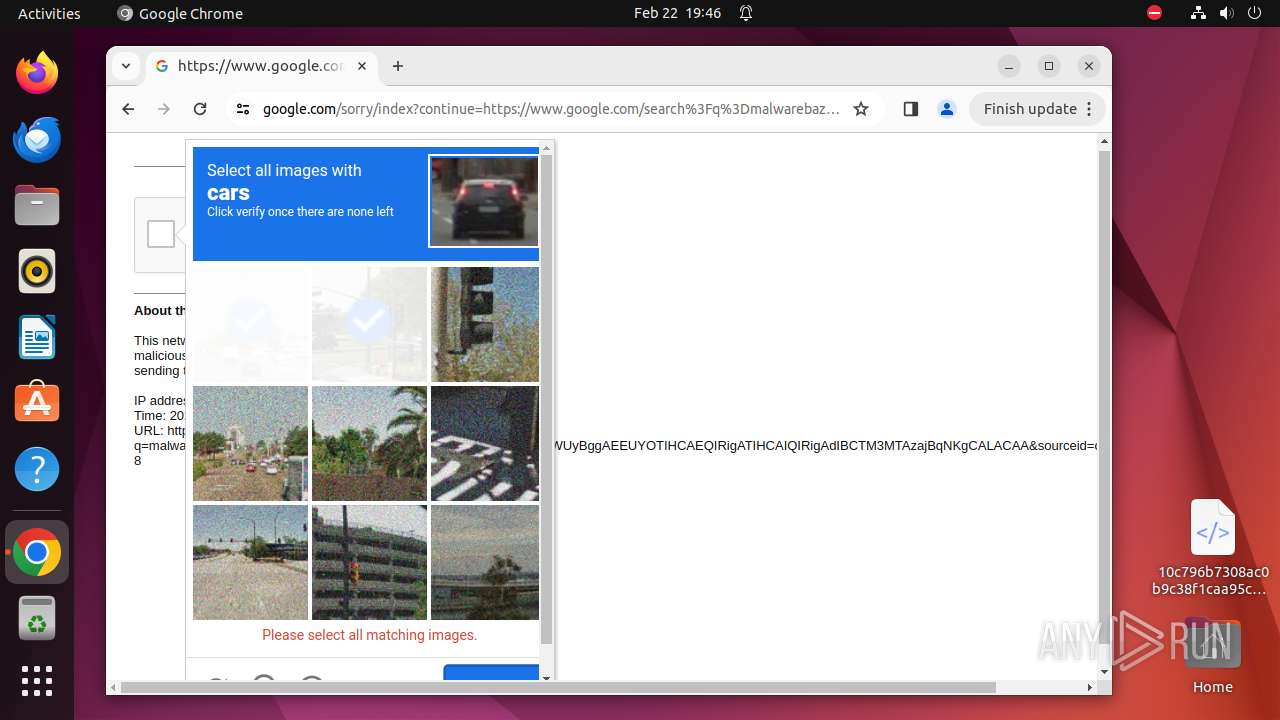Open the Trash icon in dock

coord(37,618)
